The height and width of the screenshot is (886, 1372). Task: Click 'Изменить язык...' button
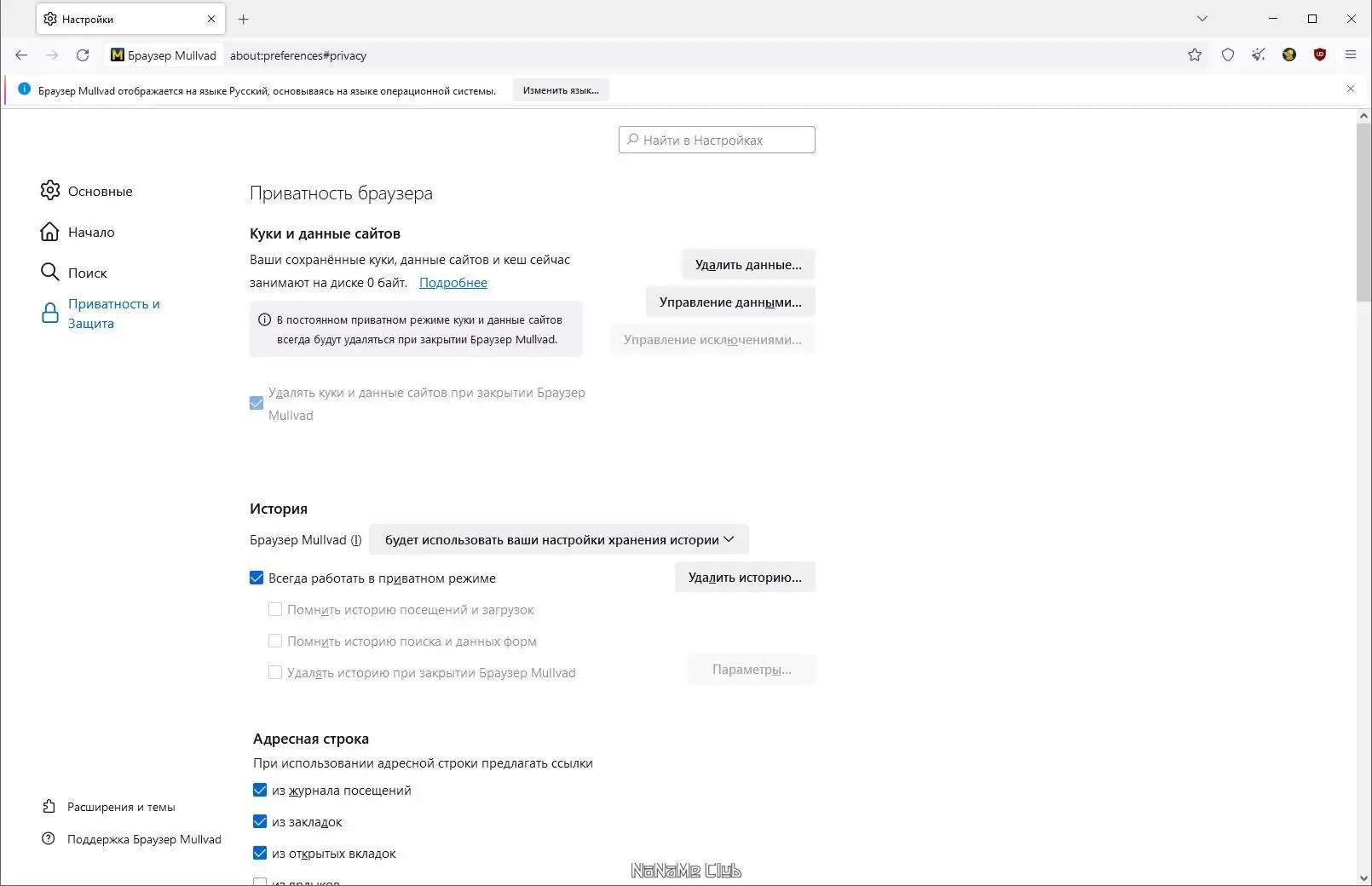[561, 90]
